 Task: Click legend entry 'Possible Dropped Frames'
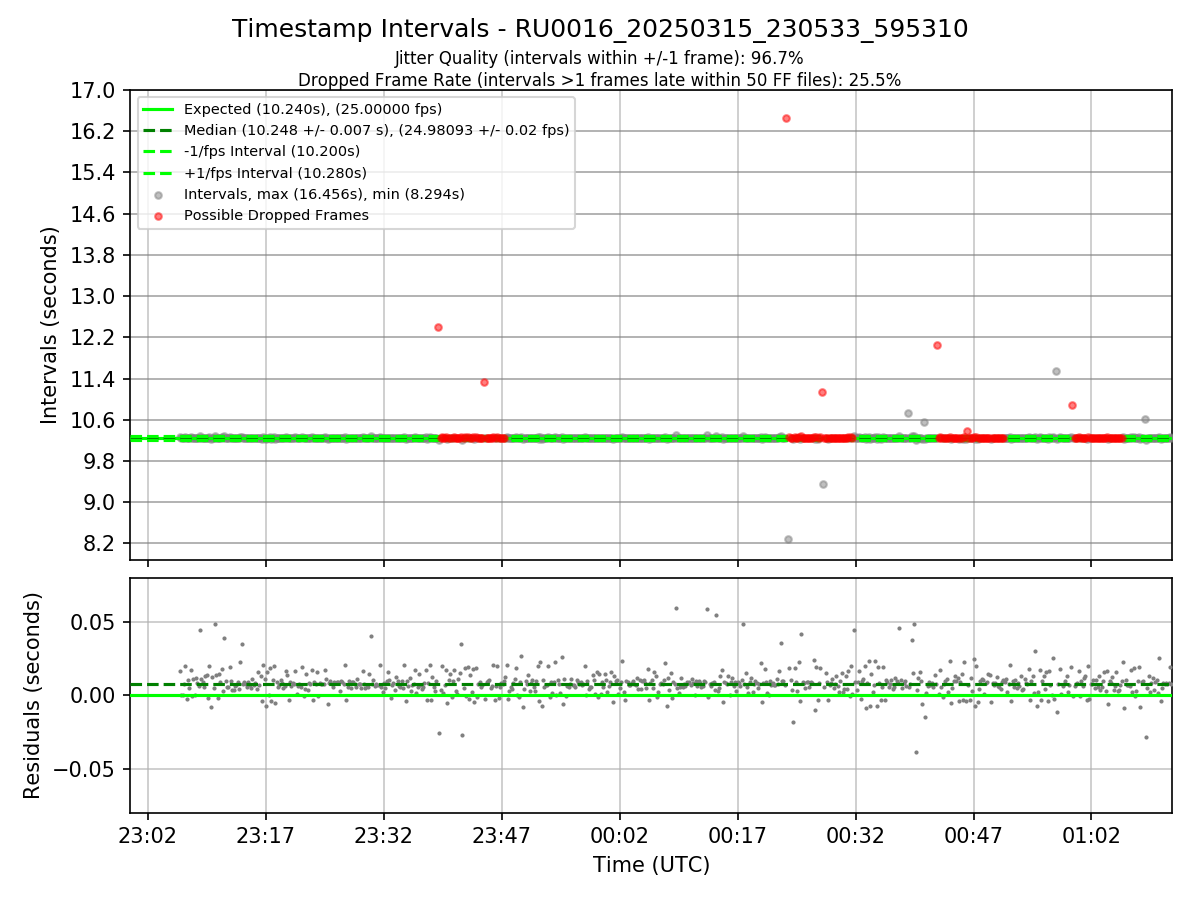[276, 215]
